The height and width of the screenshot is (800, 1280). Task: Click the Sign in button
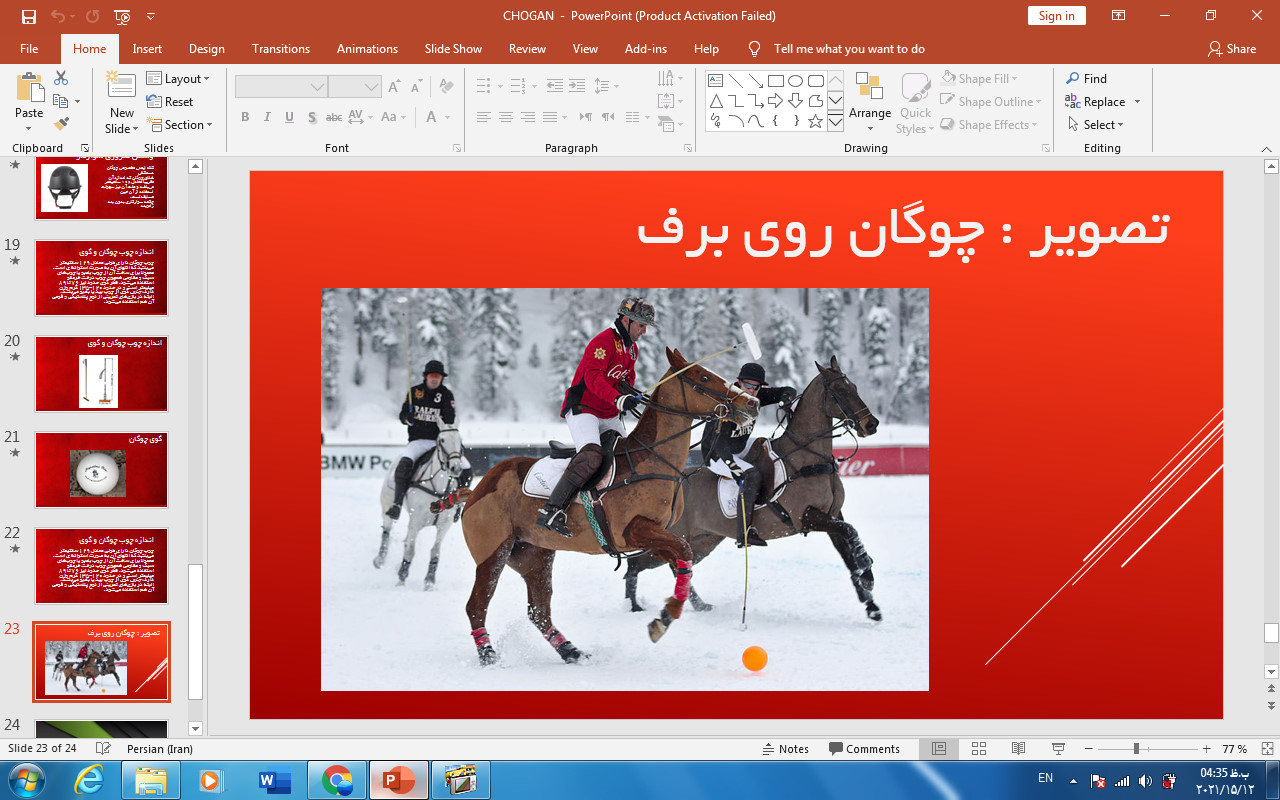click(1056, 16)
